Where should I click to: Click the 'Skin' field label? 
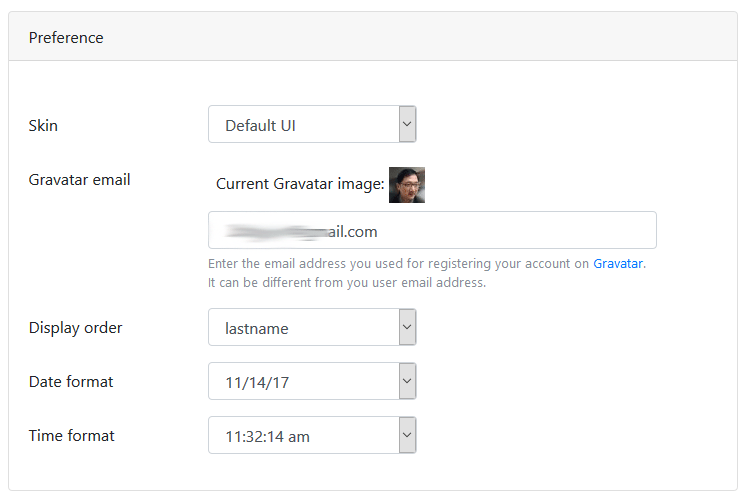pyautogui.click(x=43, y=125)
